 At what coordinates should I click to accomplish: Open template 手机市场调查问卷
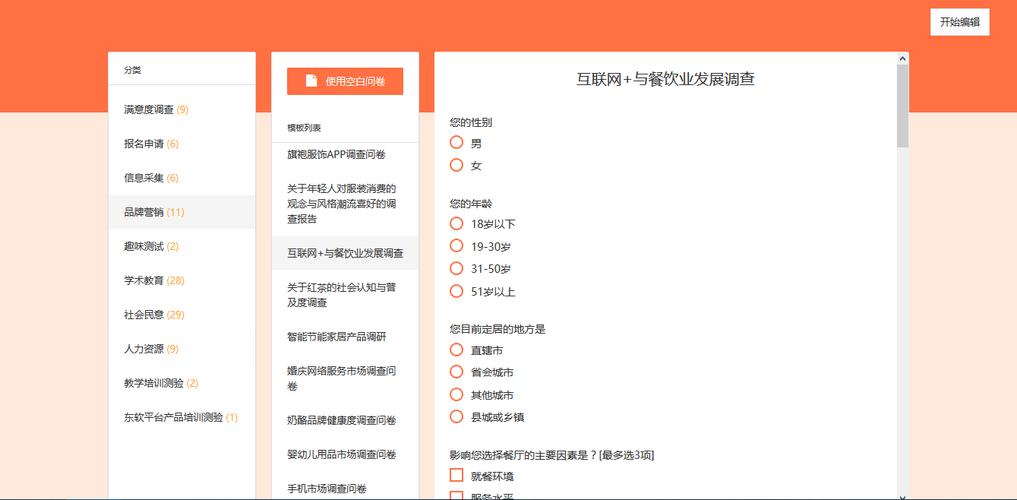coord(345,488)
